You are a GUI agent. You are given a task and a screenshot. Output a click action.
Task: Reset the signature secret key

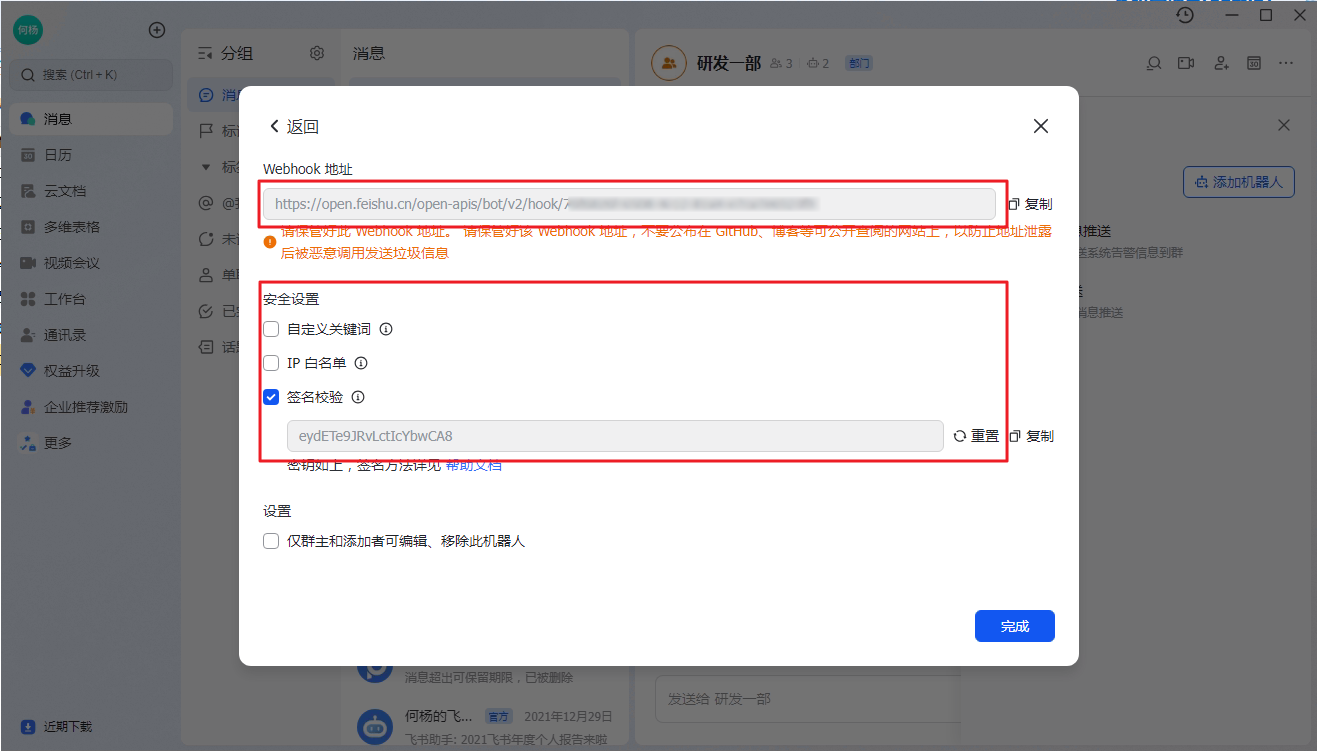976,436
